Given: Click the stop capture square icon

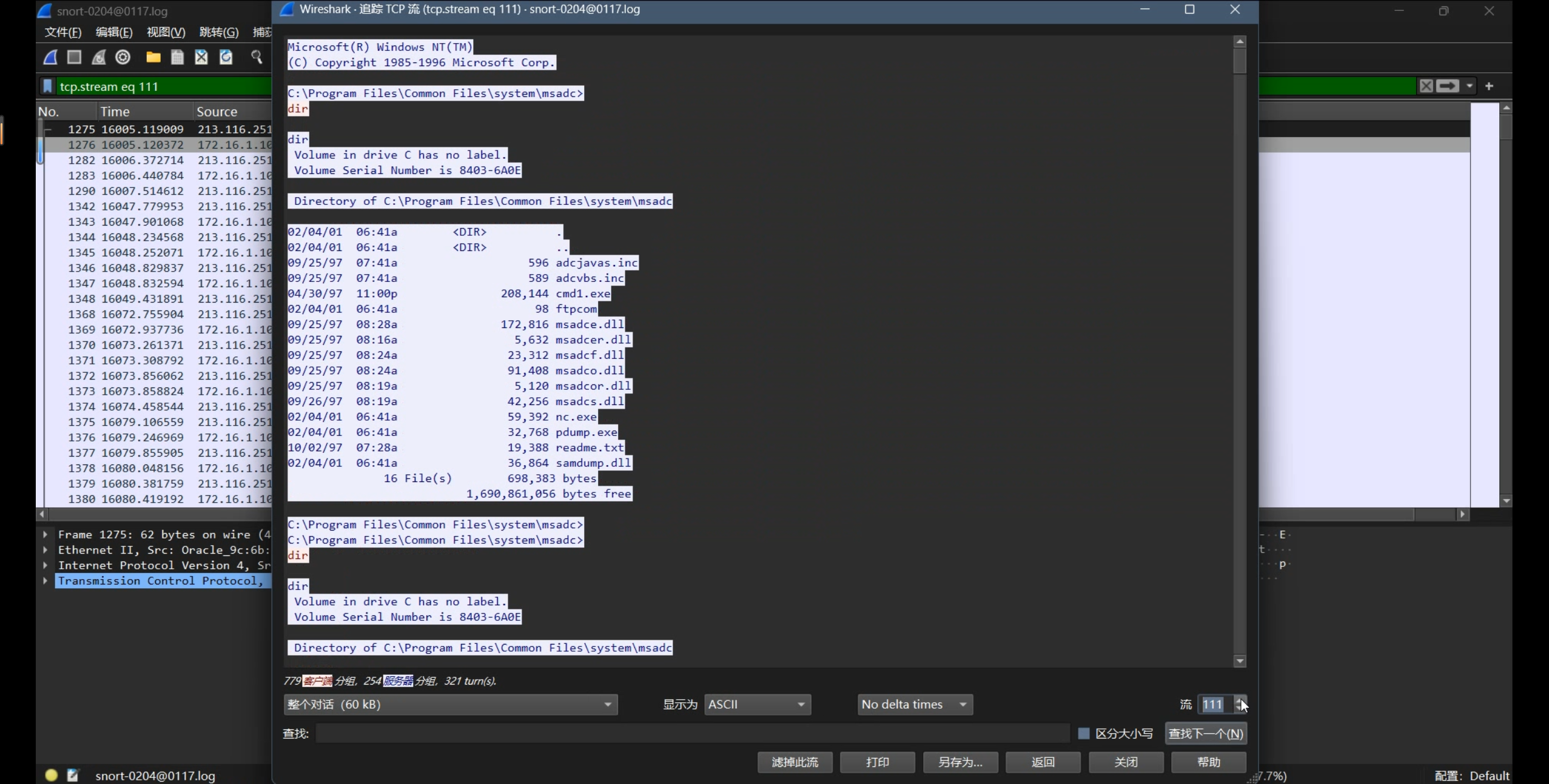Looking at the screenshot, I should [74, 57].
